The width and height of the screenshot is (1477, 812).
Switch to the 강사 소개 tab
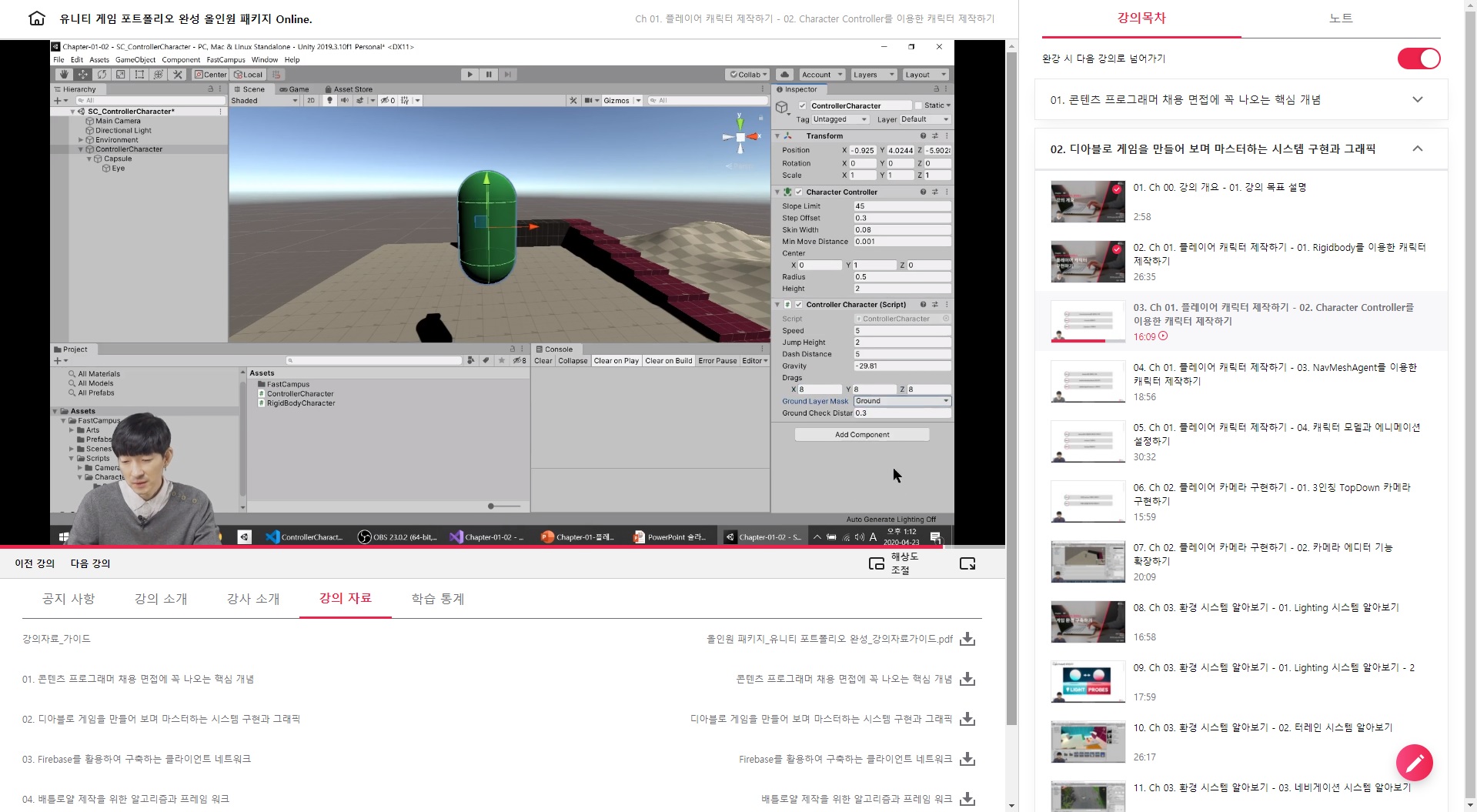[x=253, y=598]
